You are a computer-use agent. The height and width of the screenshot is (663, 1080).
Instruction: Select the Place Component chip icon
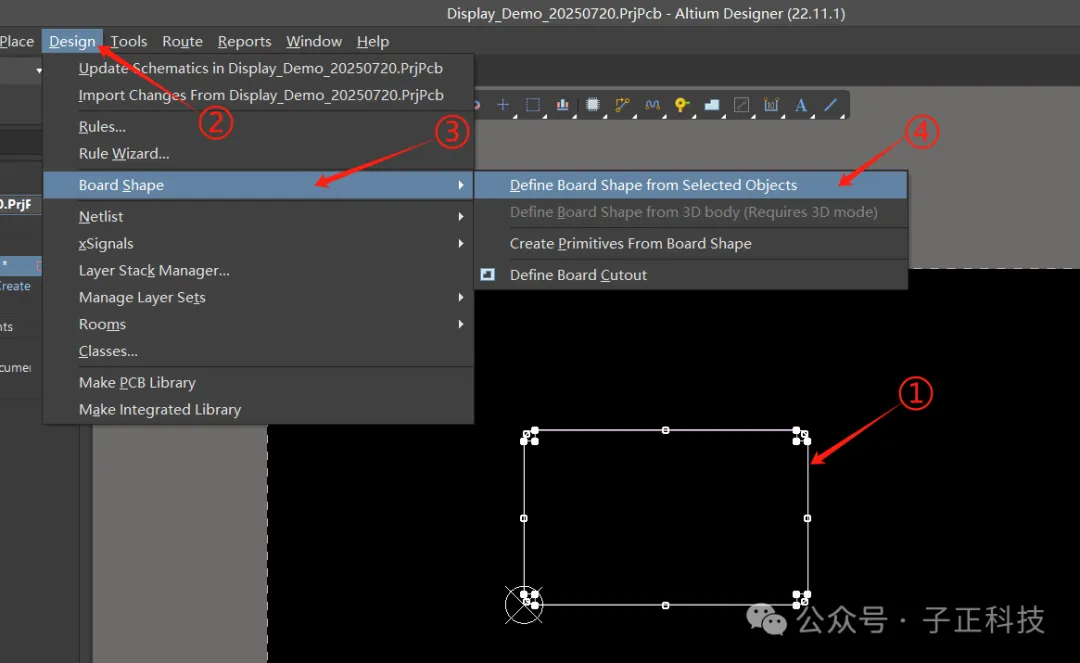pos(592,105)
